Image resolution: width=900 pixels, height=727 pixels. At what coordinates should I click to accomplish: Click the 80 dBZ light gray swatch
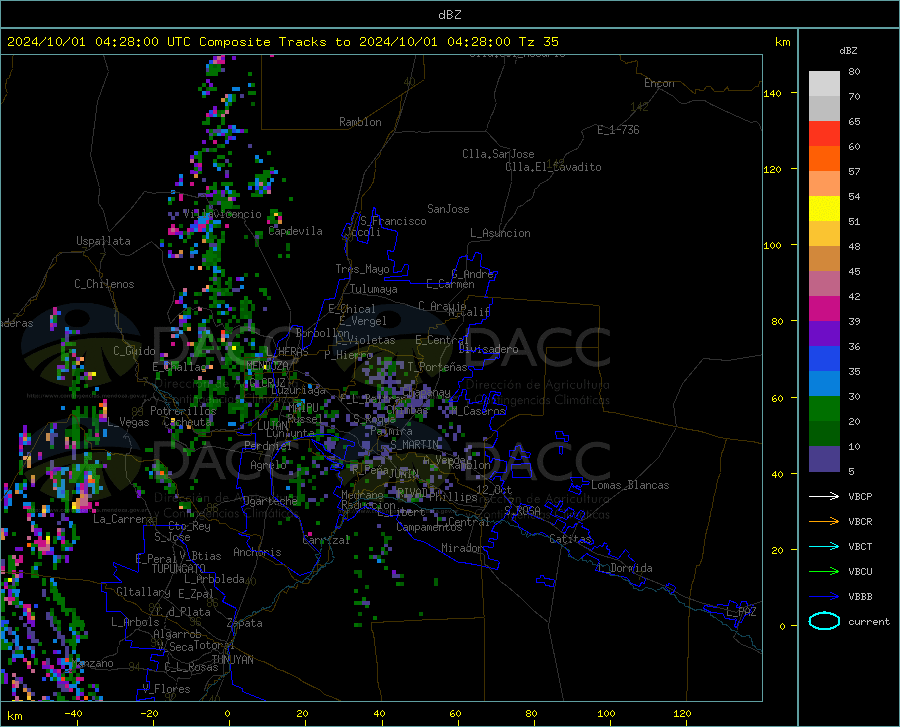point(824,84)
